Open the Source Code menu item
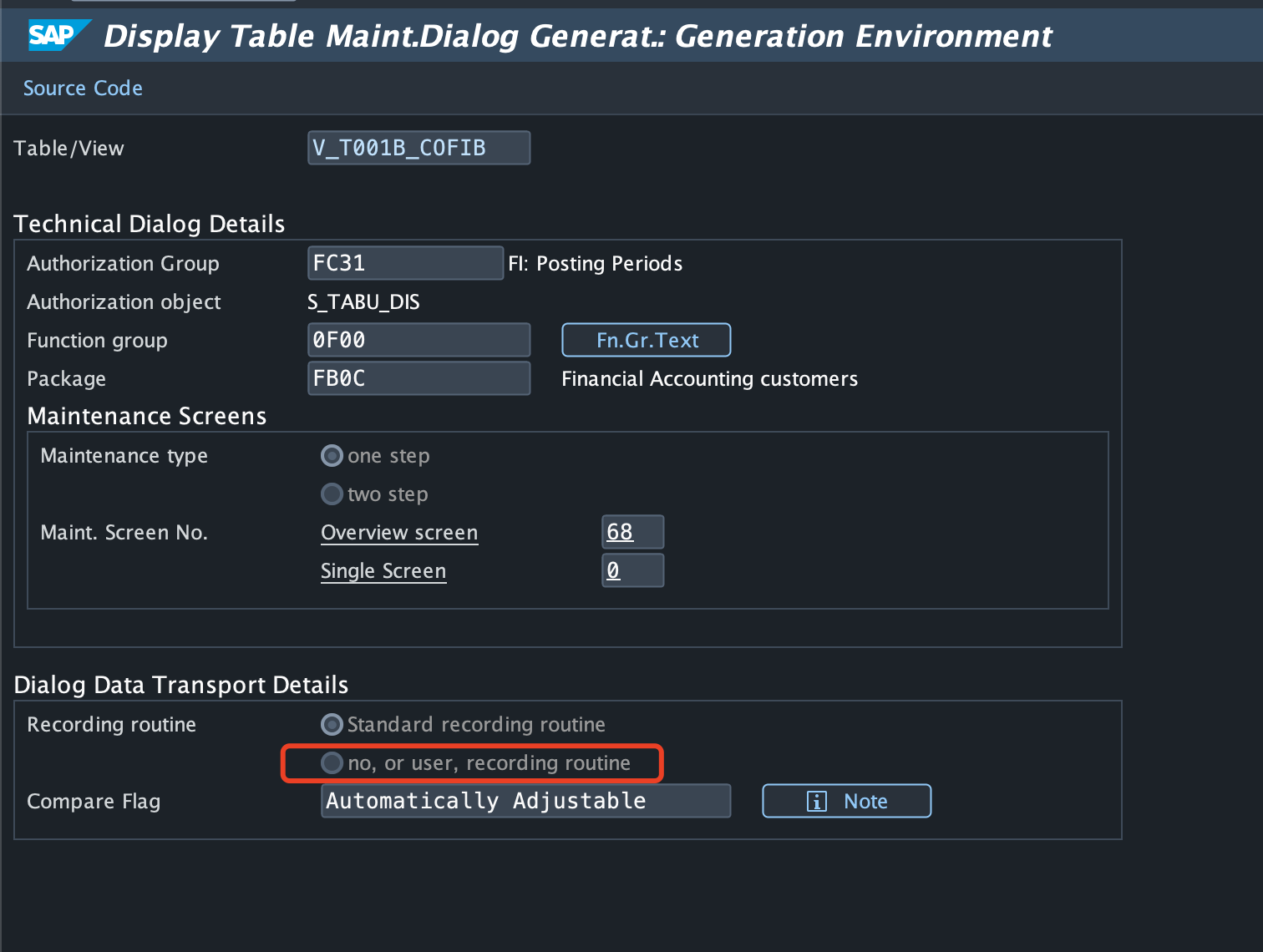Viewport: 1263px width, 952px height. click(x=83, y=88)
